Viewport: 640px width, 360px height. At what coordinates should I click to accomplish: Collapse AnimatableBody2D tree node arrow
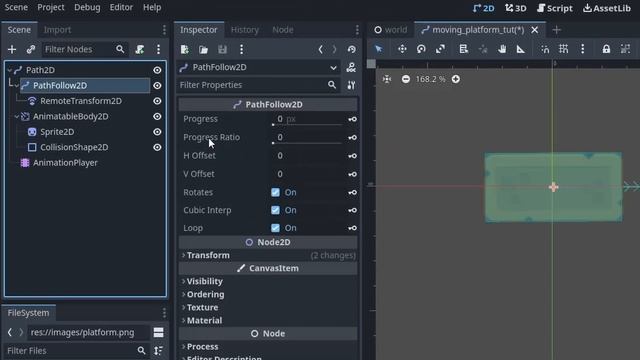[x=16, y=117]
